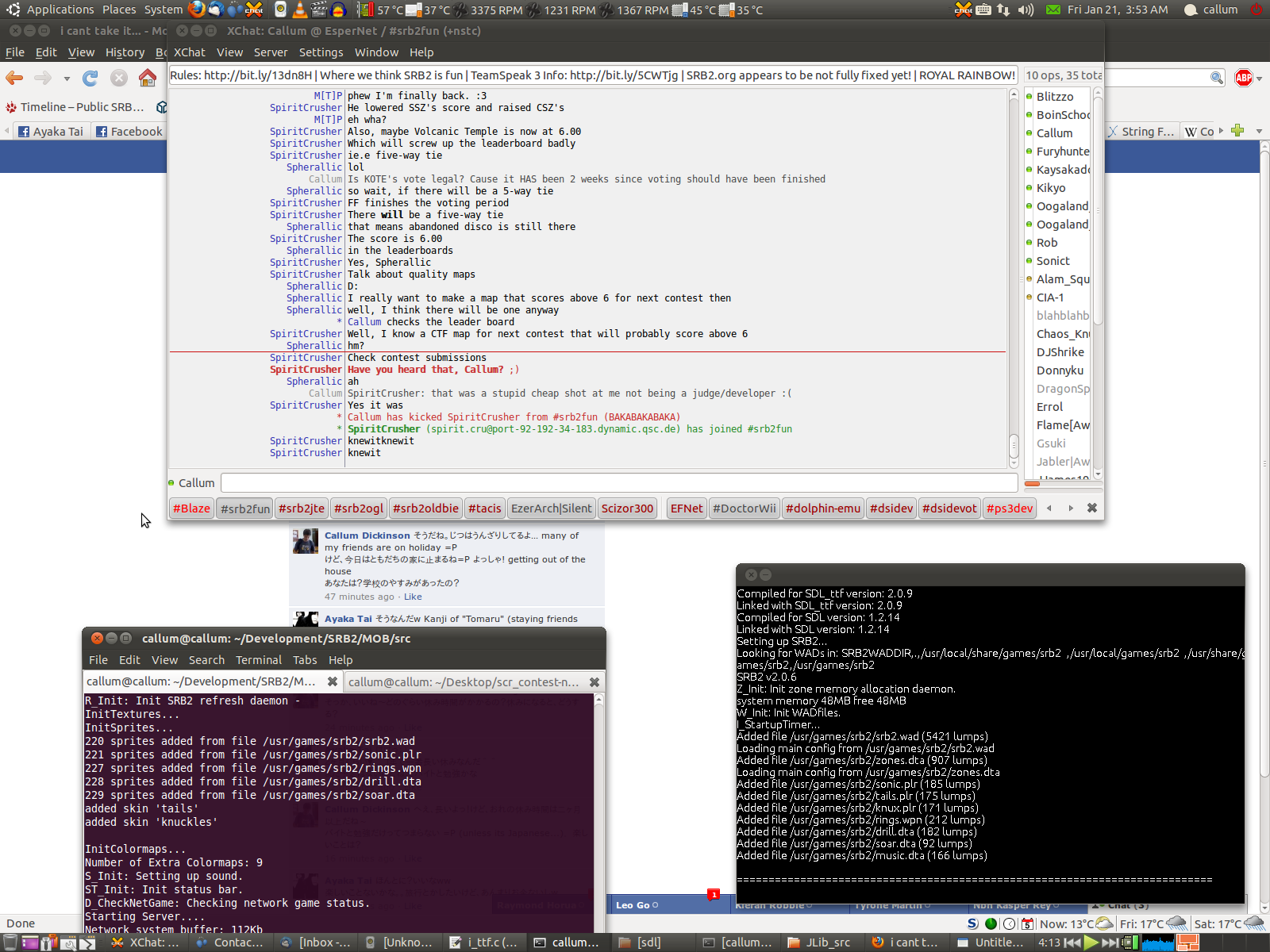Viewport: 1270px width, 952px height.
Task: Switch to EFNet server tab
Action: [687, 509]
